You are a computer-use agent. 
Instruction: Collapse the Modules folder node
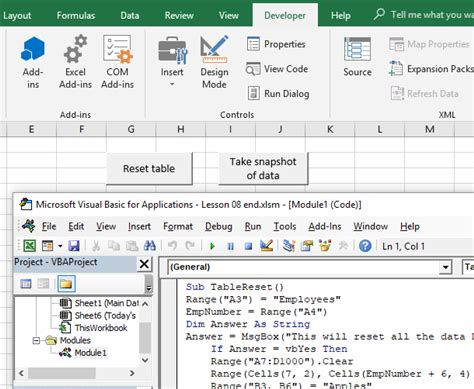[36, 340]
